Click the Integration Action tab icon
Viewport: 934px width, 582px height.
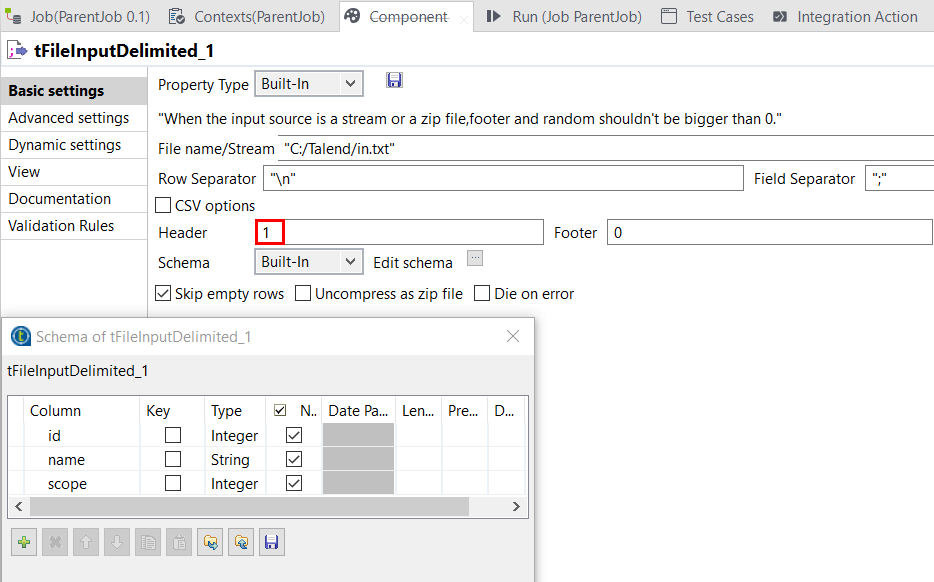[780, 17]
